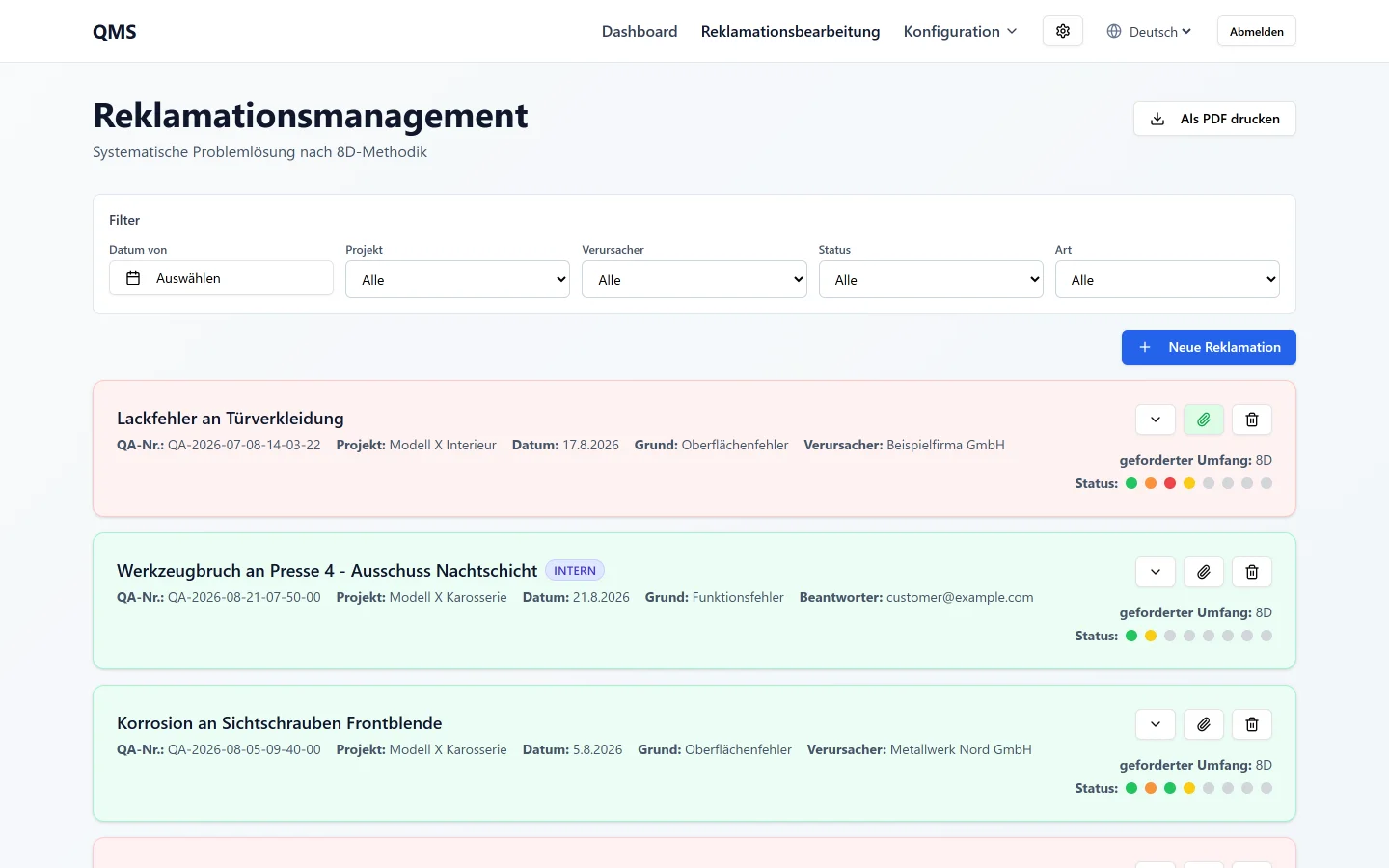Viewport: 1389px width, 868px height.
Task: Click QA number QA-2026-08-21-07-50-00
Action: 244,597
